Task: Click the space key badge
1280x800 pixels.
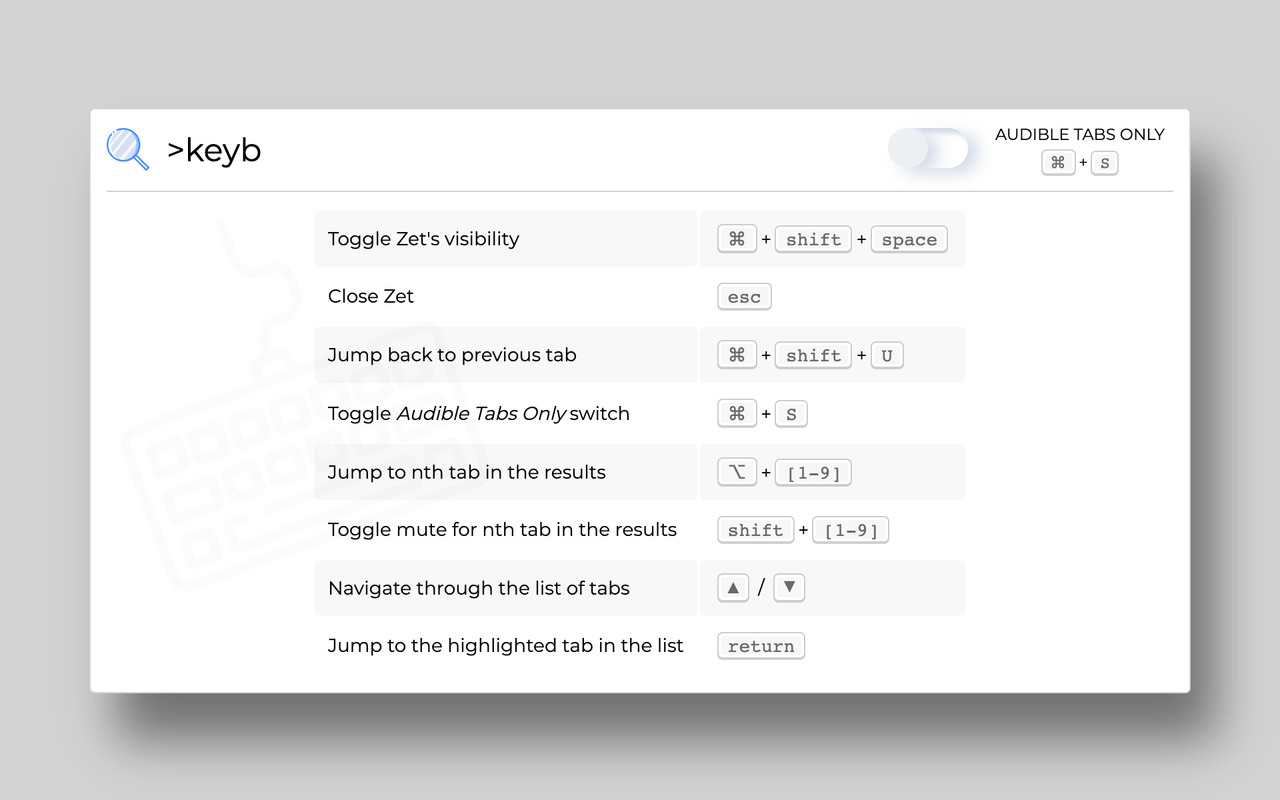Action: tap(909, 240)
